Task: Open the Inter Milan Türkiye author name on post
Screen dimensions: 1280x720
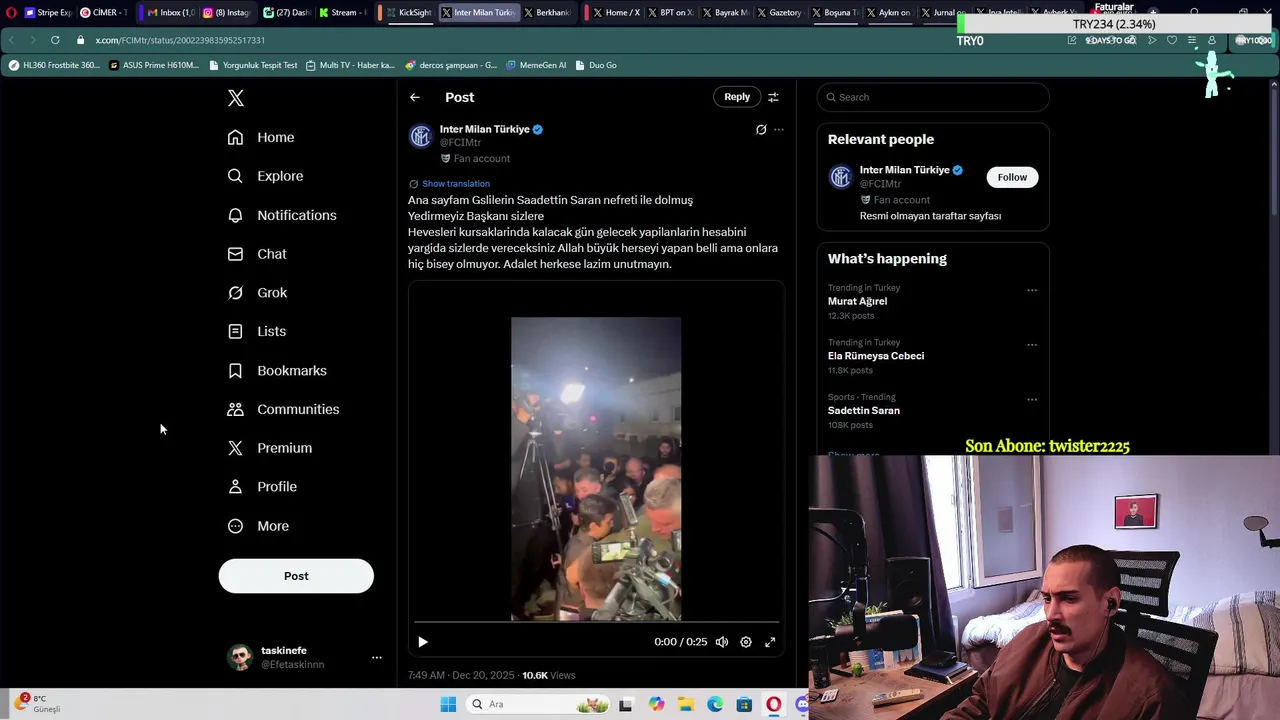Action: click(485, 129)
